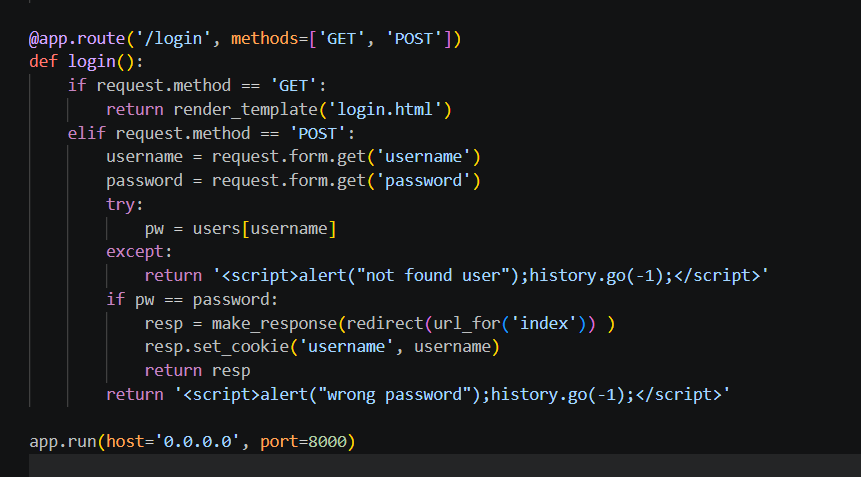Click 'render_template' function call
The image size is (861, 477).
pyautogui.click(x=245, y=109)
